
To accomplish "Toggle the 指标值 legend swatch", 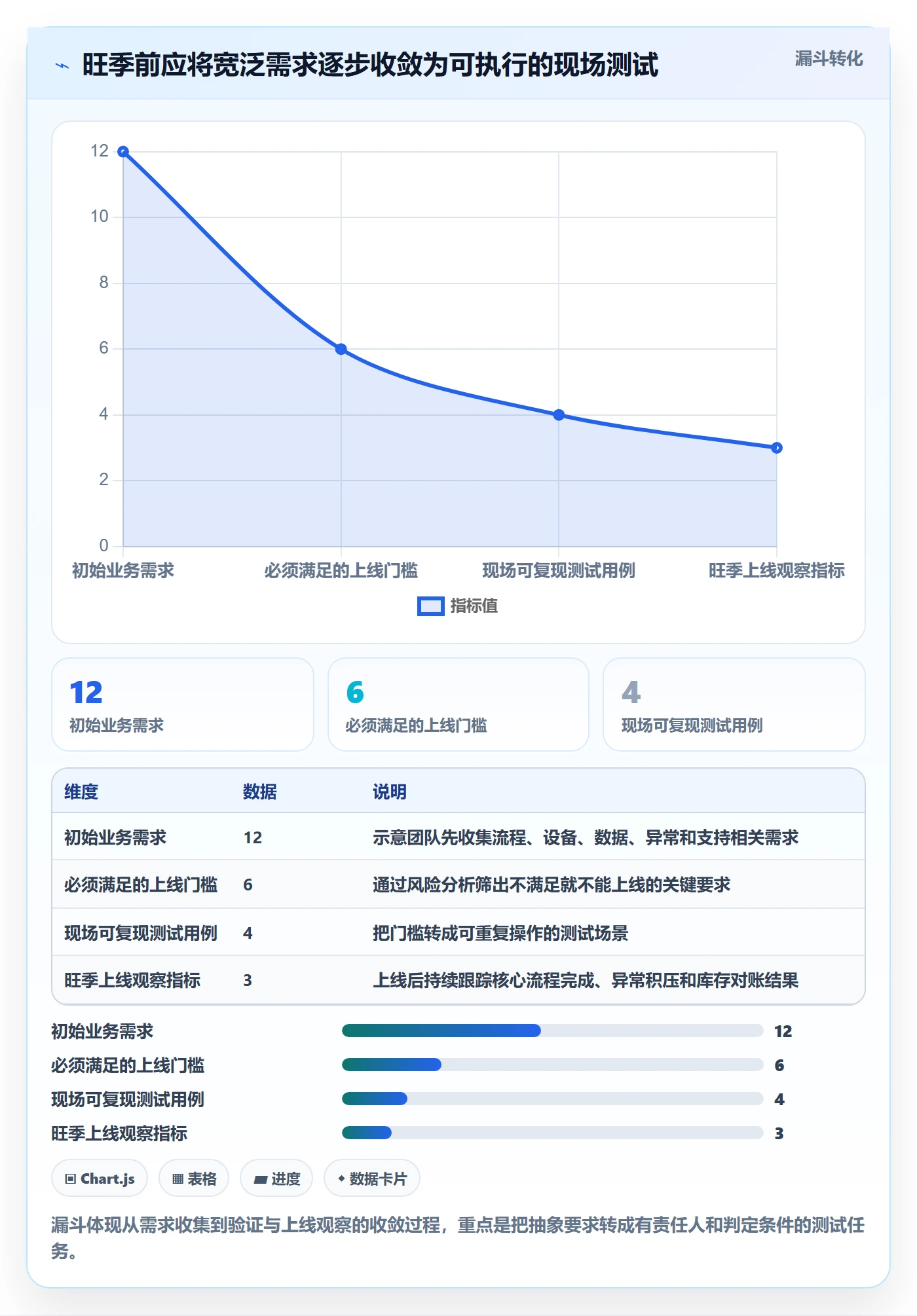I will point(430,606).
